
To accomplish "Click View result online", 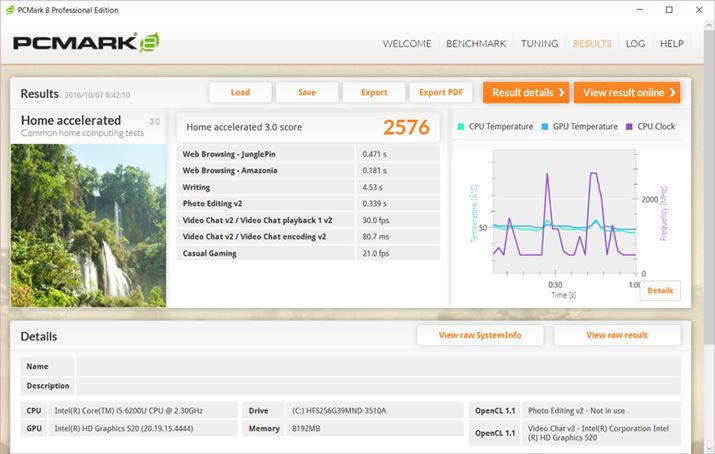I will (x=627, y=93).
